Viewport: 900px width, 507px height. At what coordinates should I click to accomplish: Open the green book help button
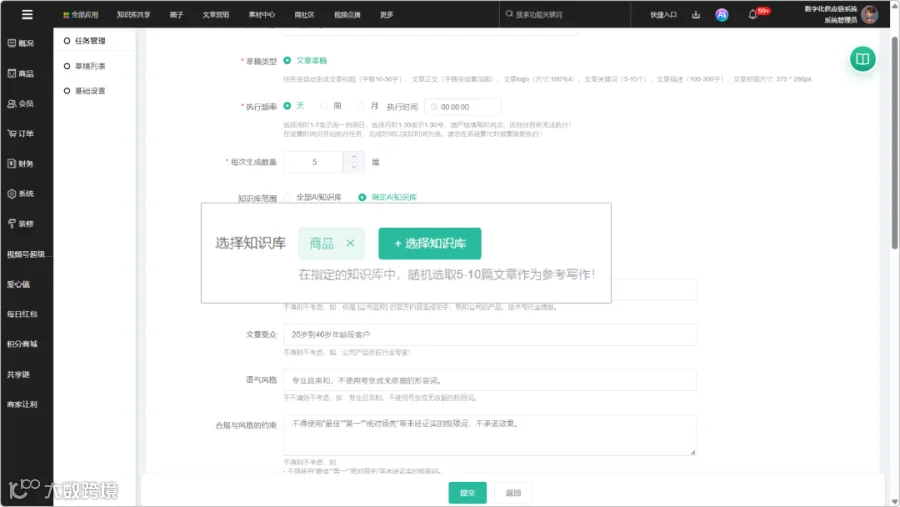coord(862,59)
